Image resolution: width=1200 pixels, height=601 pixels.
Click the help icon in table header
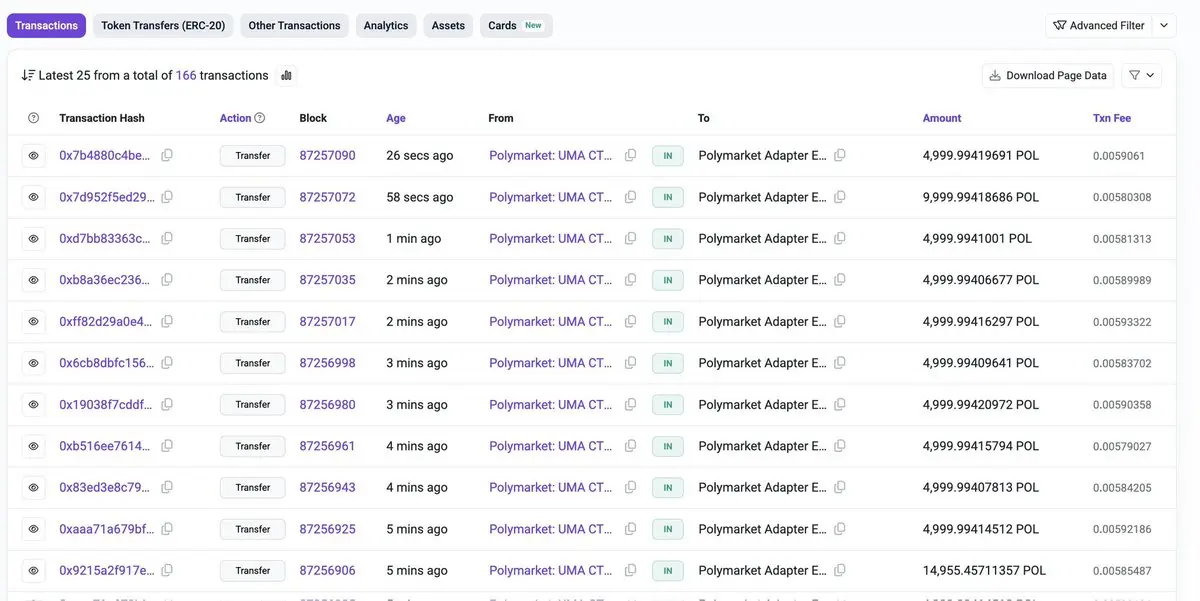[x=33, y=118]
